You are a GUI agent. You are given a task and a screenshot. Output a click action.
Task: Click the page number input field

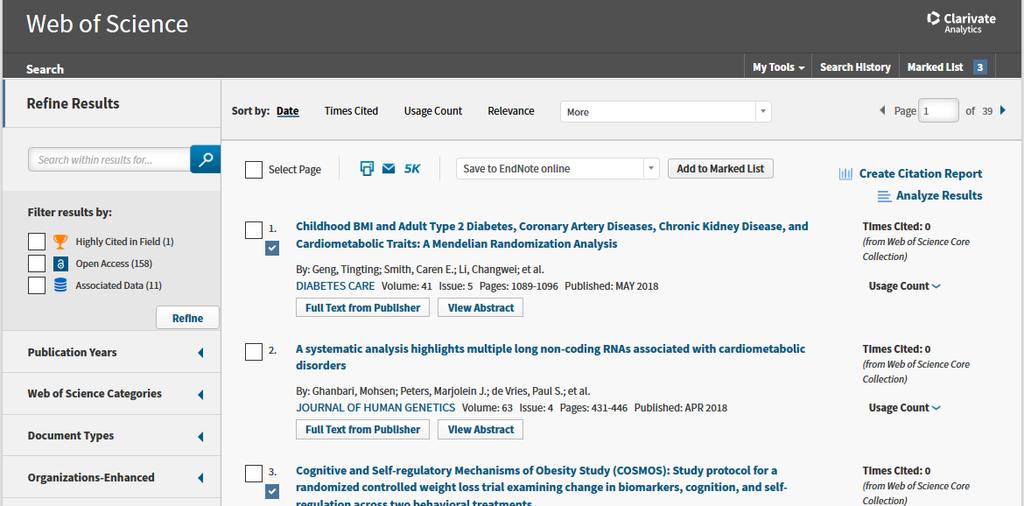tap(938, 111)
